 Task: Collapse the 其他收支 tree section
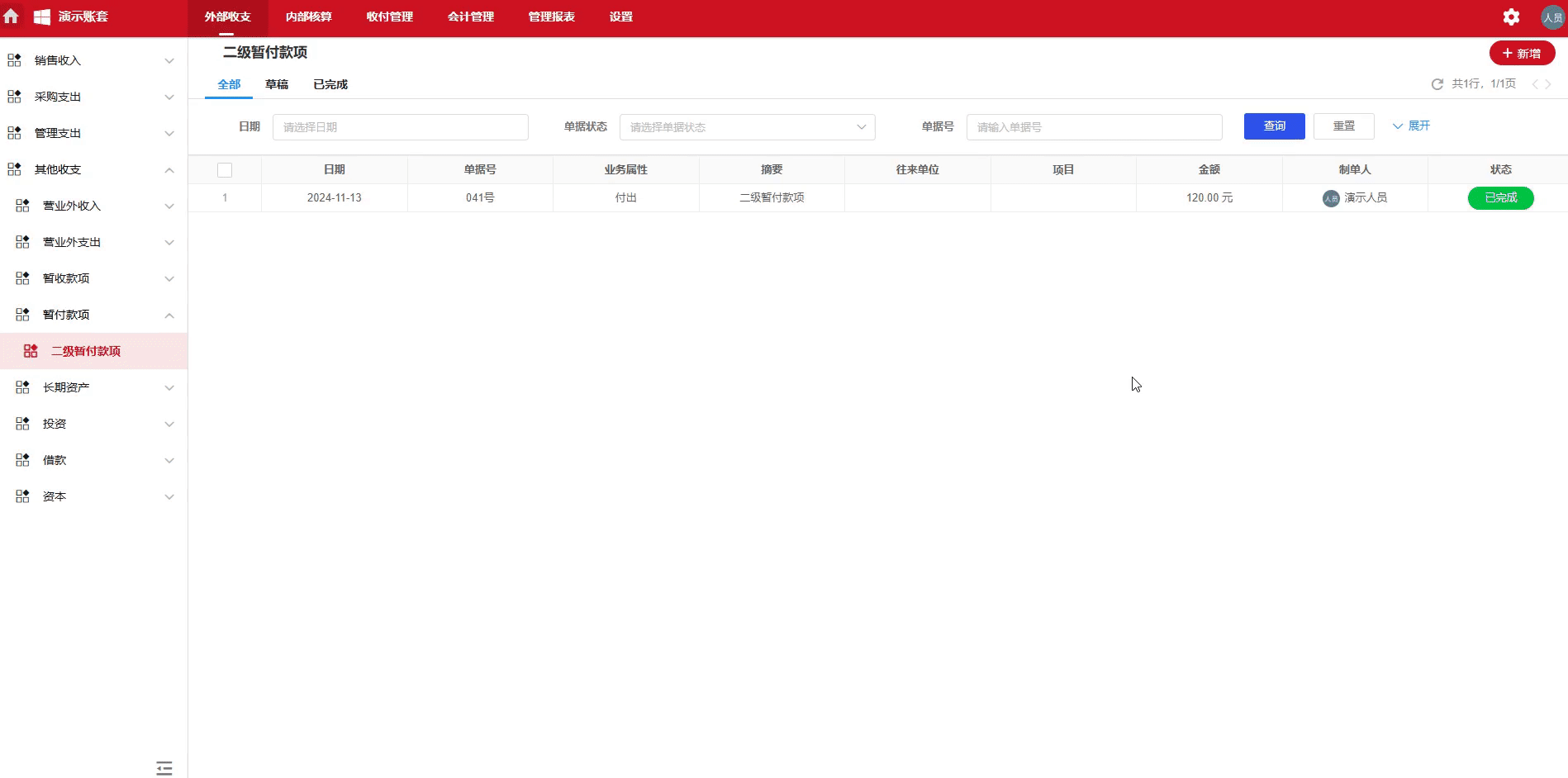169,169
